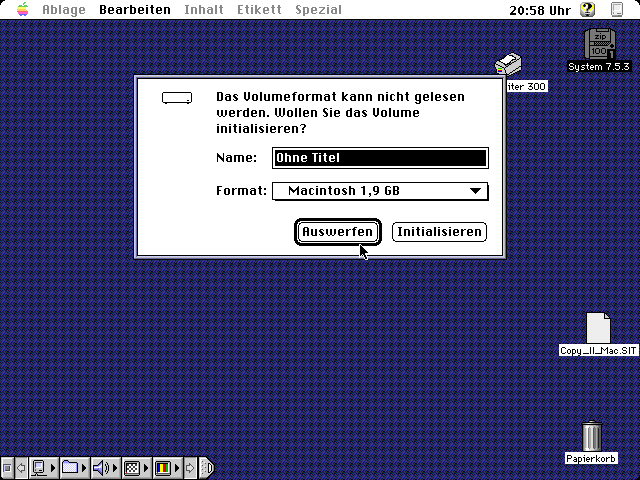Viewport: 640px width, 480px height.
Task: Open the file sharing folder strip module
Action: pyautogui.click(x=71, y=467)
